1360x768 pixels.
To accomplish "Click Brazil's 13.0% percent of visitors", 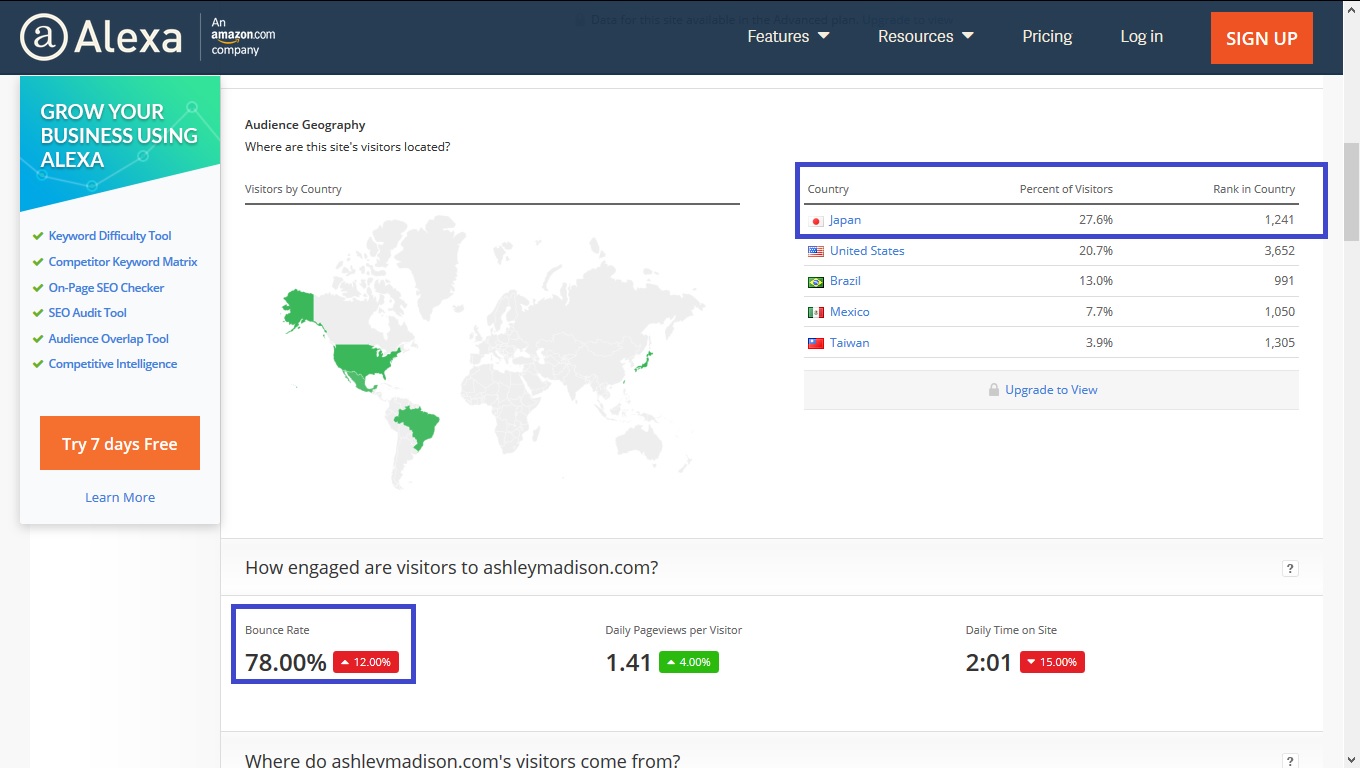I will click(x=1097, y=281).
